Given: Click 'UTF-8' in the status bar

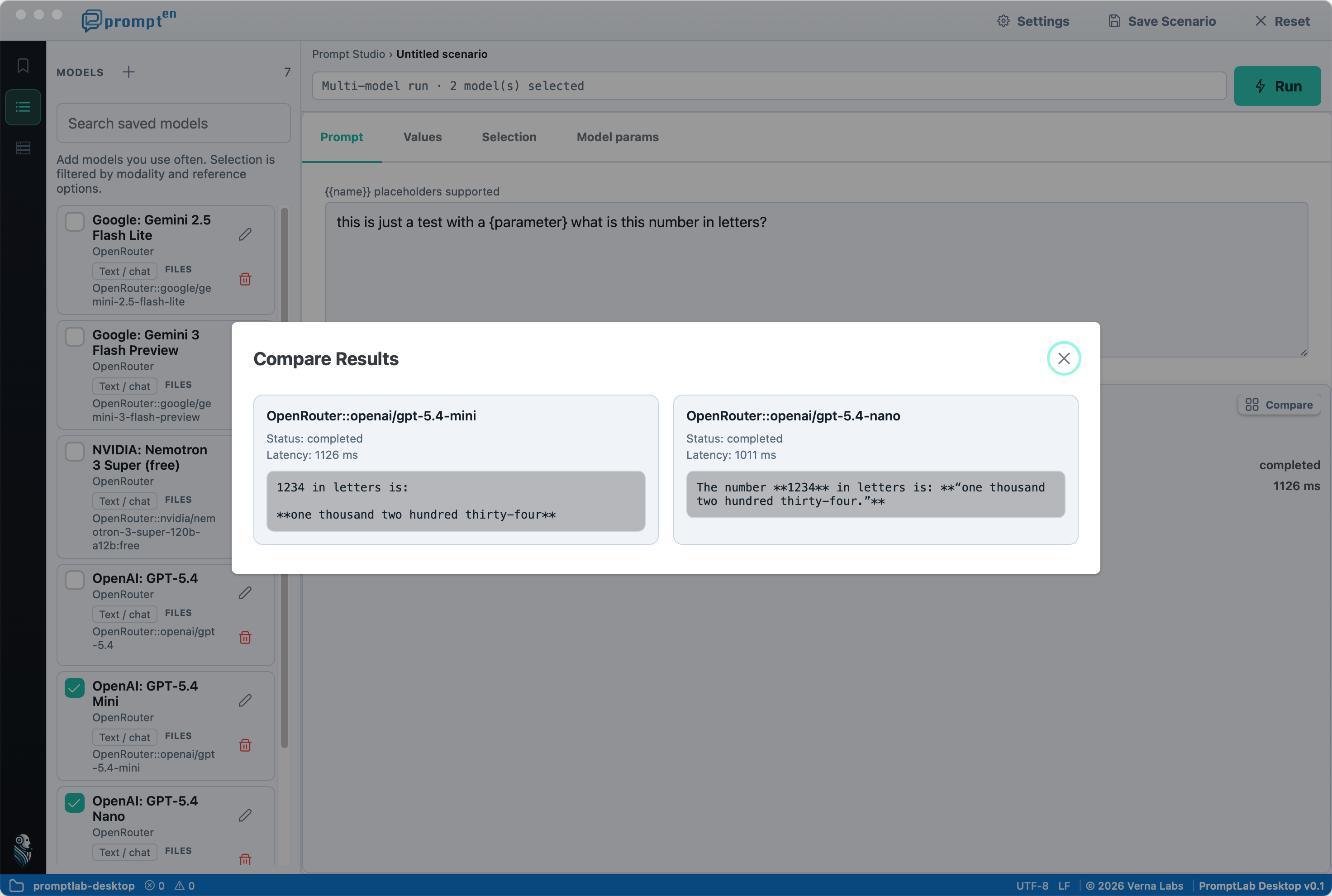Looking at the screenshot, I should point(1032,886).
